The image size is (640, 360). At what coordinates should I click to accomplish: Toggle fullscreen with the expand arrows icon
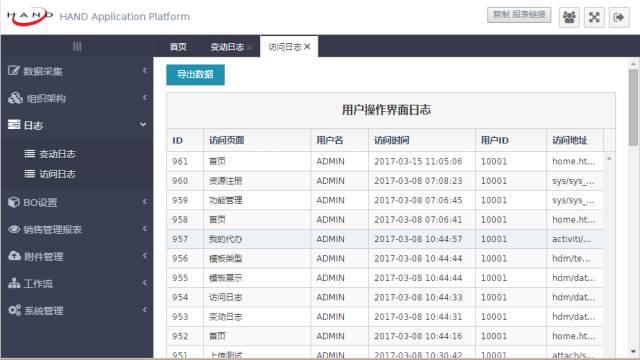tap(594, 17)
